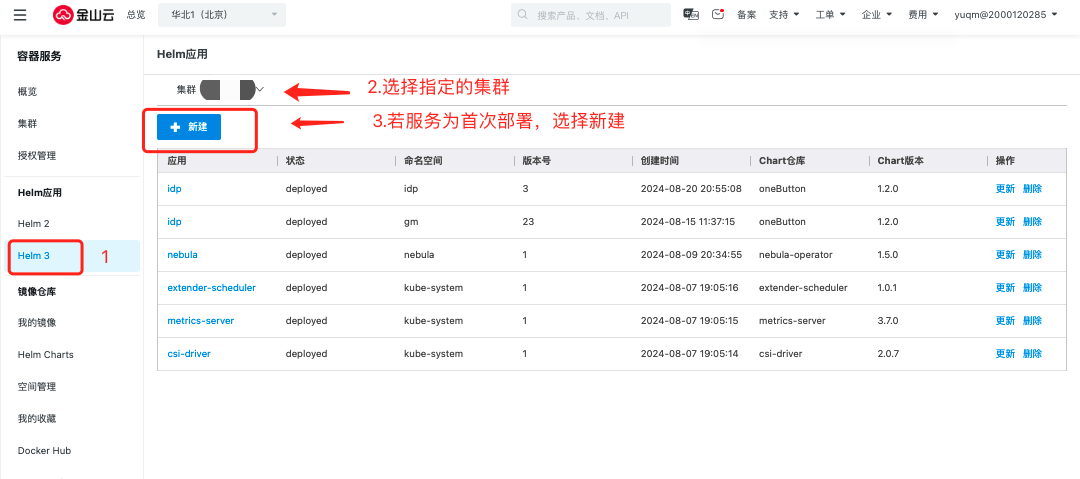The height and width of the screenshot is (479, 1080).
Task: Open 授权管理 in the sidebar
Action: pos(37,156)
